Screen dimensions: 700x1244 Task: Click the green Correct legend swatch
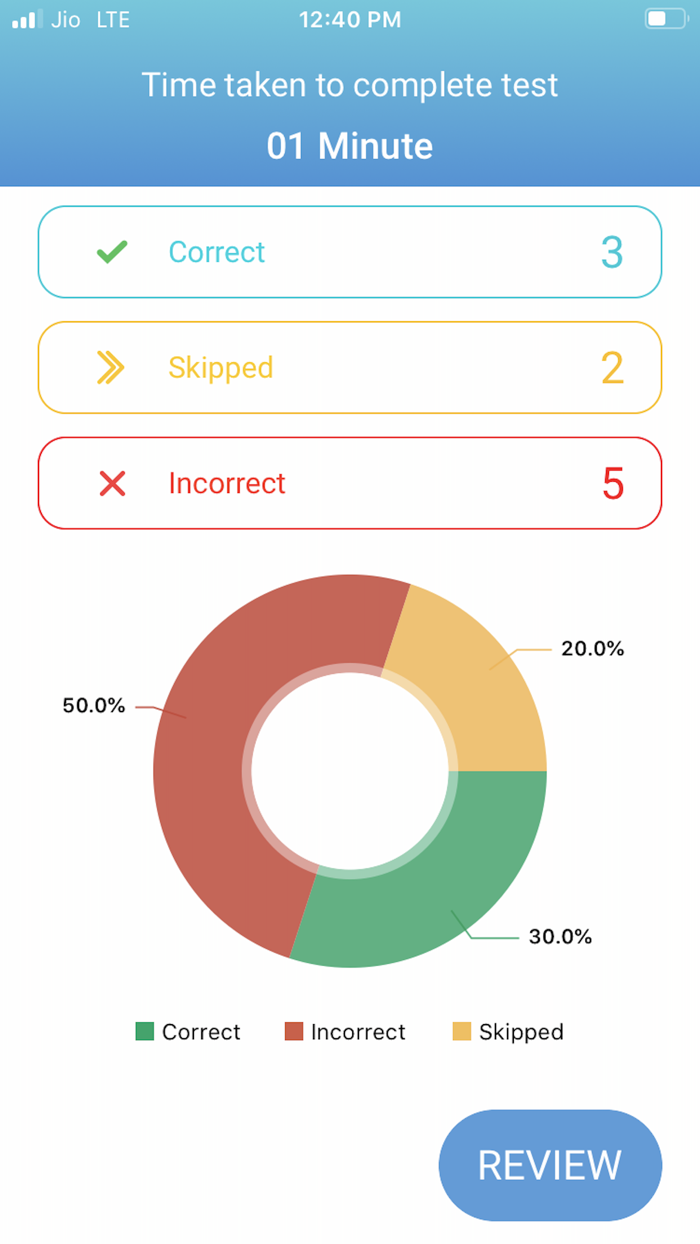tap(145, 1031)
